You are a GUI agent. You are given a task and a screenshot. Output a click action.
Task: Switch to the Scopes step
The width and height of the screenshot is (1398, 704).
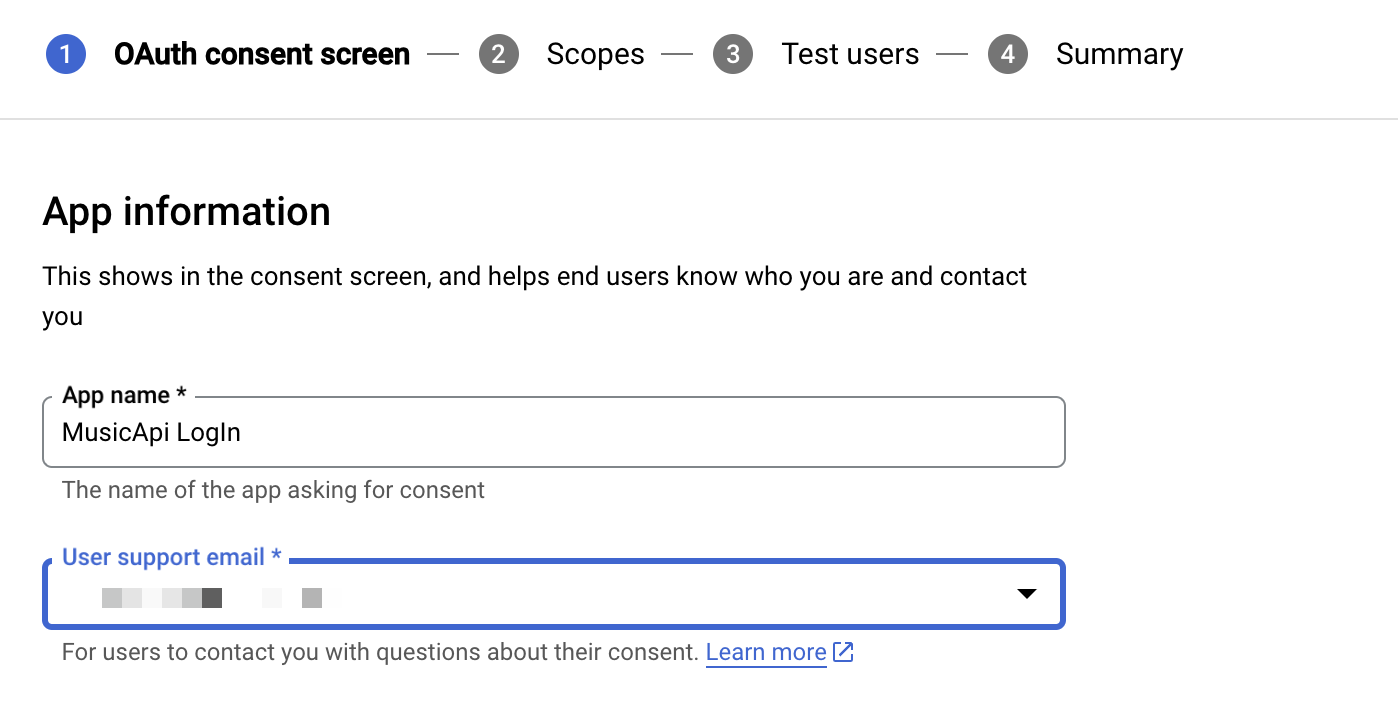click(x=595, y=54)
